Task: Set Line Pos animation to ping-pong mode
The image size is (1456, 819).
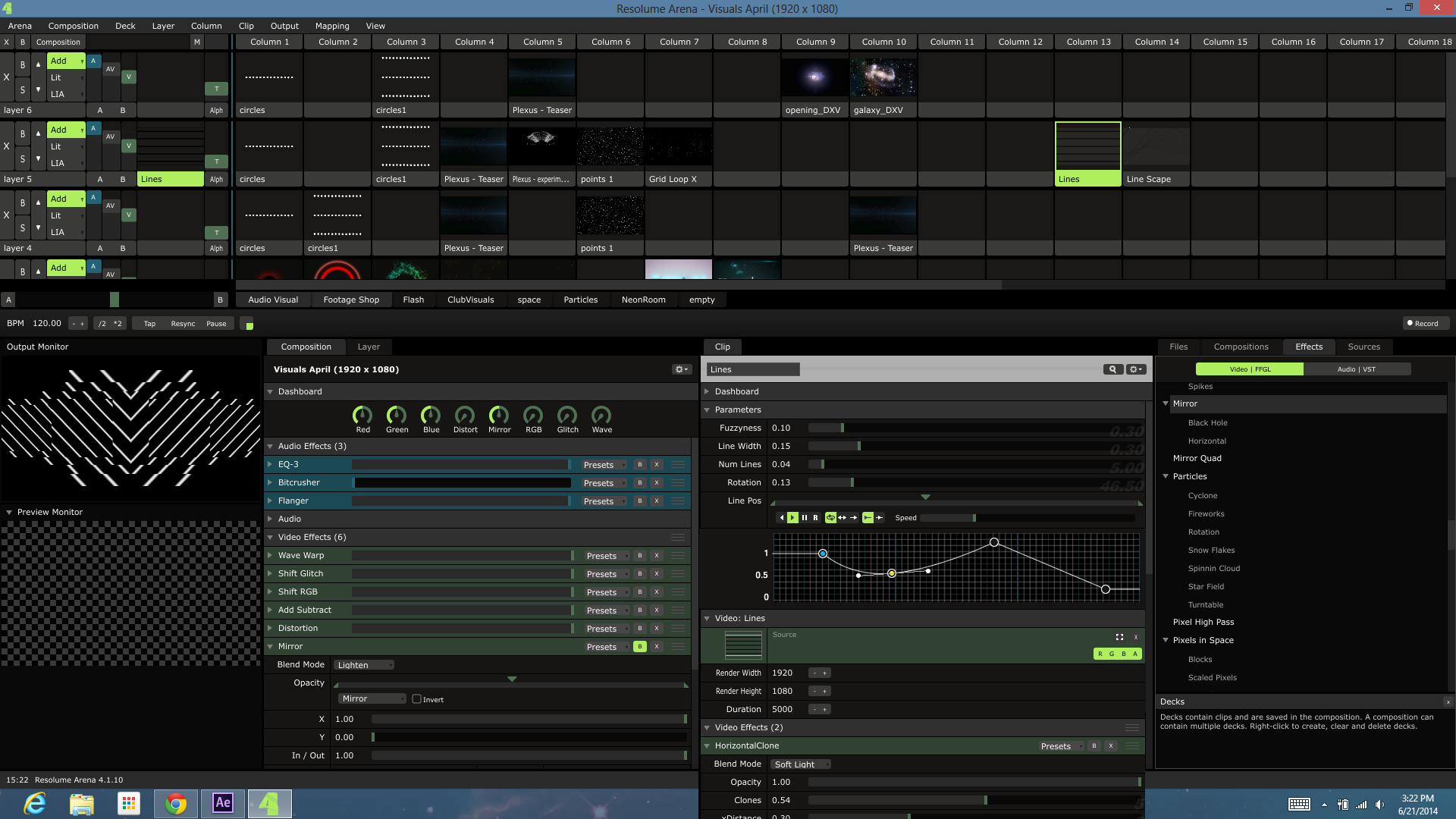Action: point(842,518)
